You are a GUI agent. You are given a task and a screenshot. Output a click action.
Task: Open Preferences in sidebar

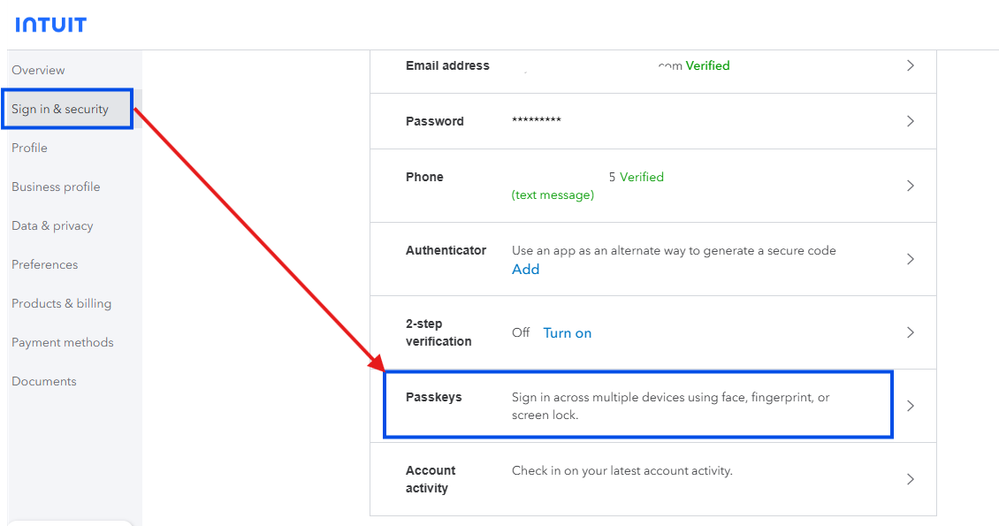point(45,265)
